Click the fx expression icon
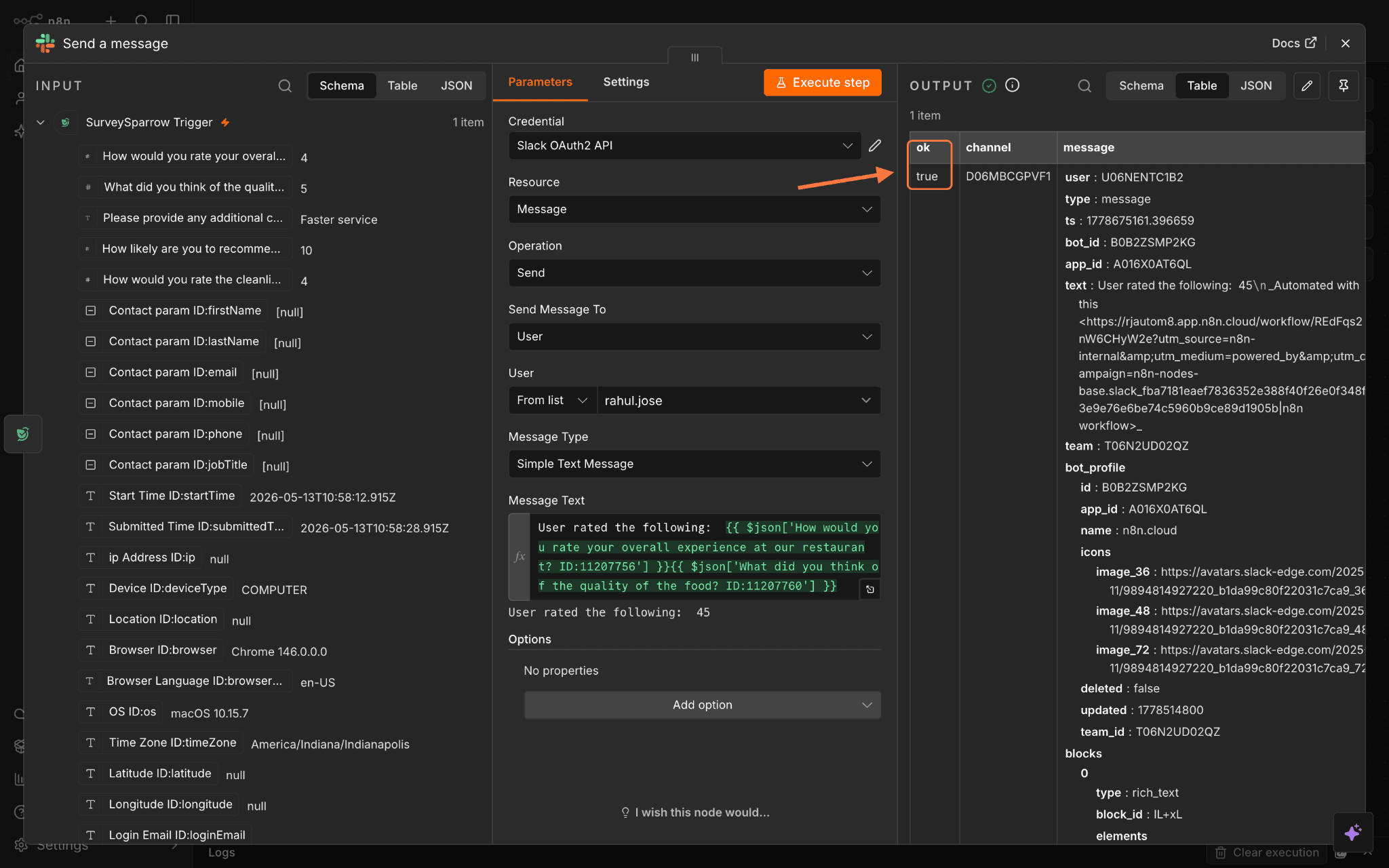Image resolution: width=1389 pixels, height=868 pixels. tap(520, 557)
